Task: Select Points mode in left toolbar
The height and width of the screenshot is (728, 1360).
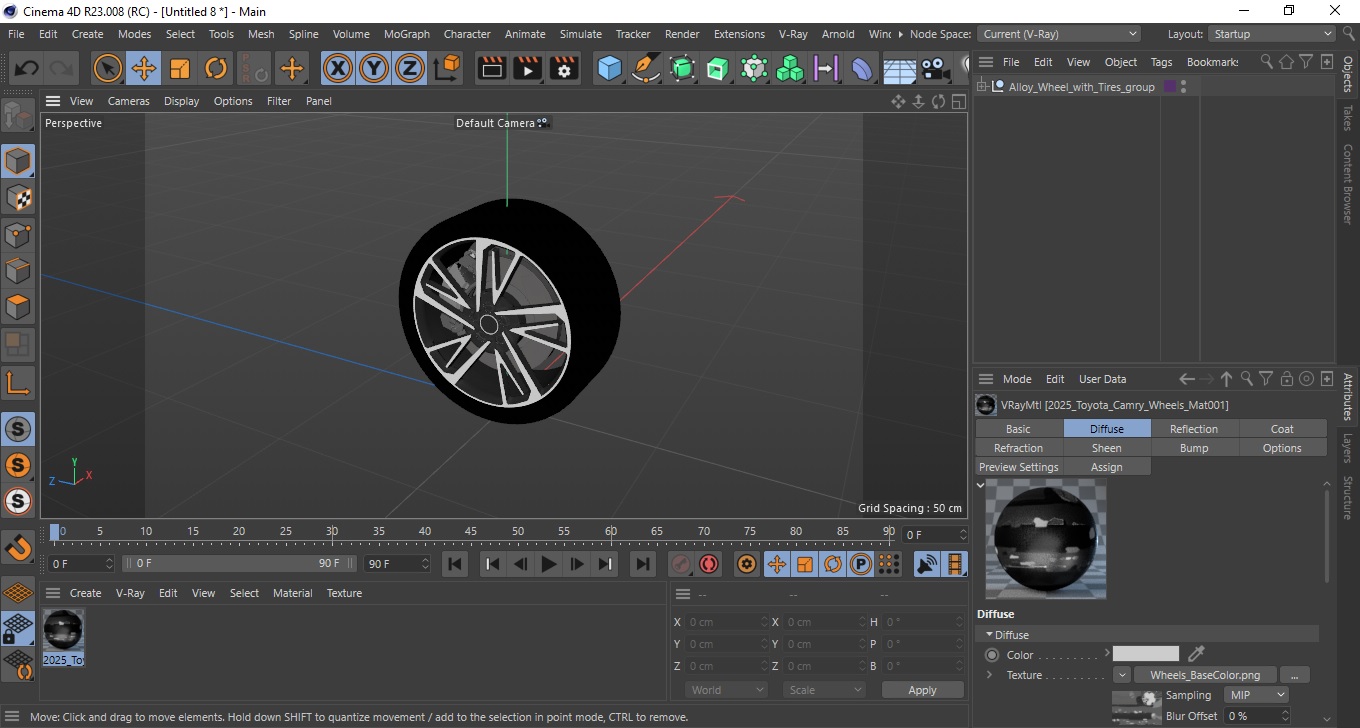Action: pos(18,235)
